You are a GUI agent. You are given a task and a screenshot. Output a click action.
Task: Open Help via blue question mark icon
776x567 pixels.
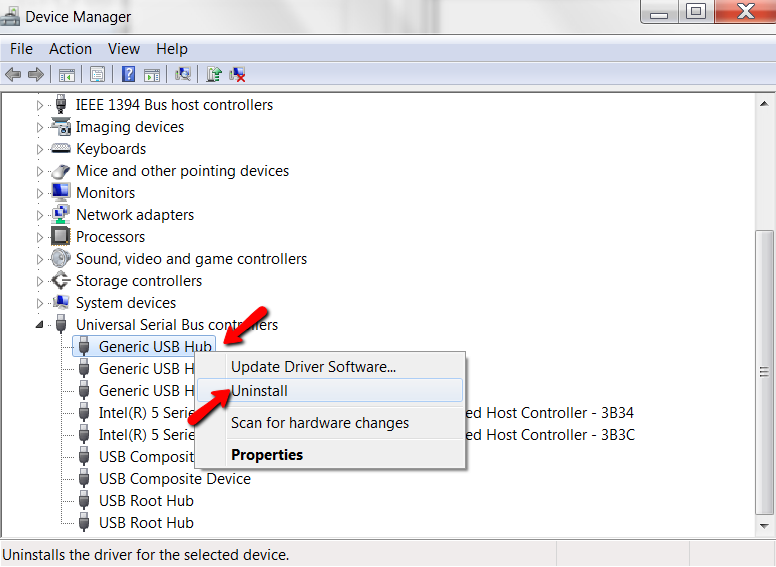[128, 74]
